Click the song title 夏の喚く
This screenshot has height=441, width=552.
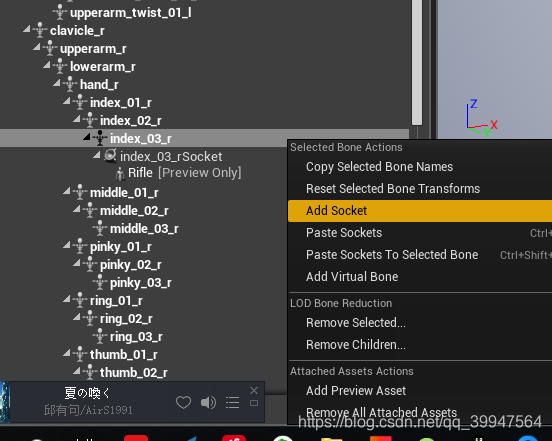point(87,393)
